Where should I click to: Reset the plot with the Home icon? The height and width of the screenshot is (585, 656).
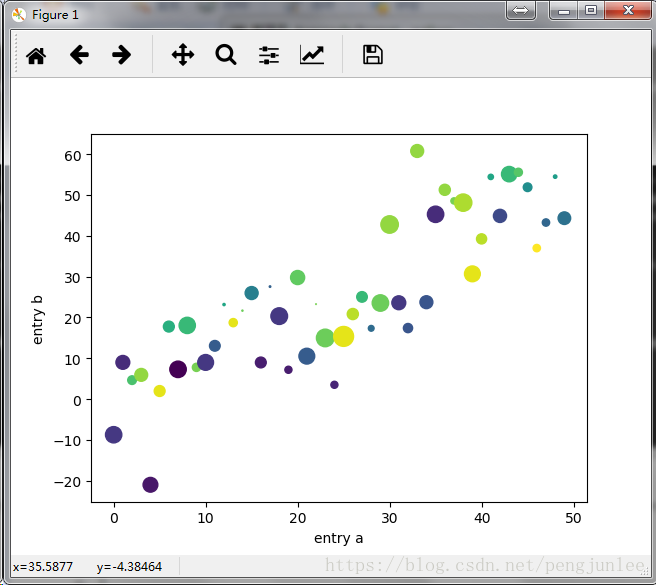pyautogui.click(x=36, y=55)
